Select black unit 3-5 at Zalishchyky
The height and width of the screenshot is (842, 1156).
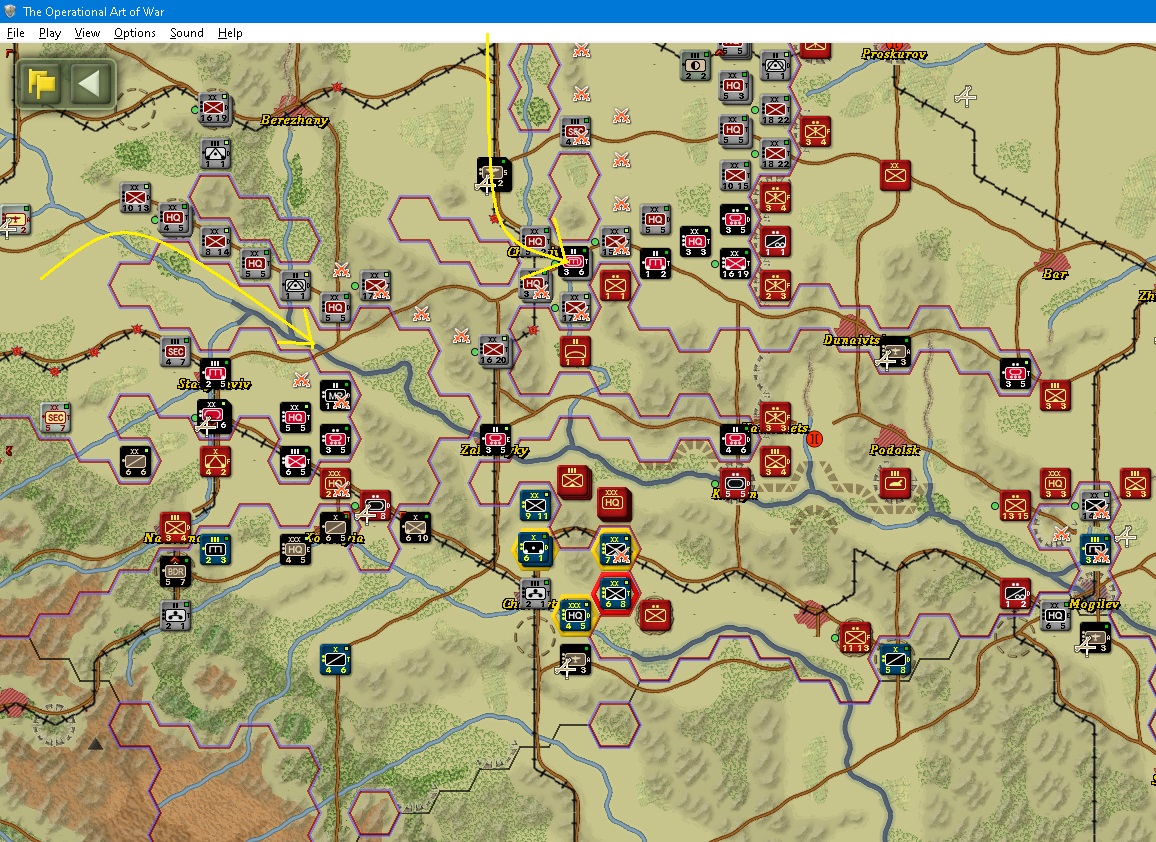tap(495, 440)
